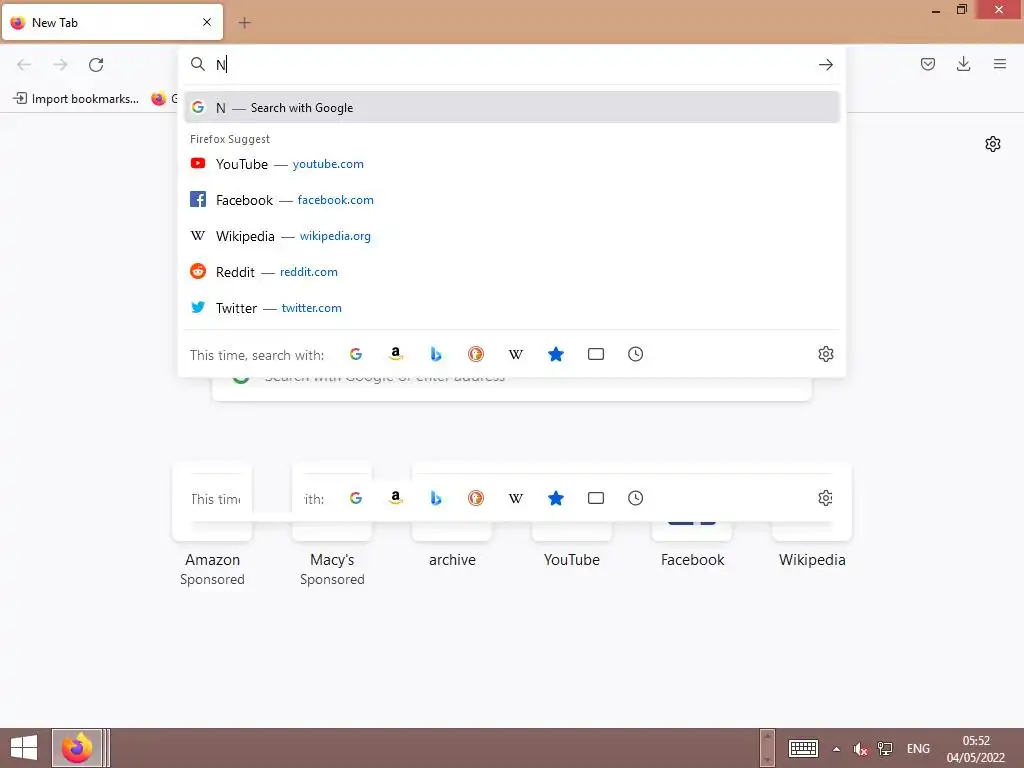Open the YouTube shortcut tile on new tab page

[x=572, y=516]
